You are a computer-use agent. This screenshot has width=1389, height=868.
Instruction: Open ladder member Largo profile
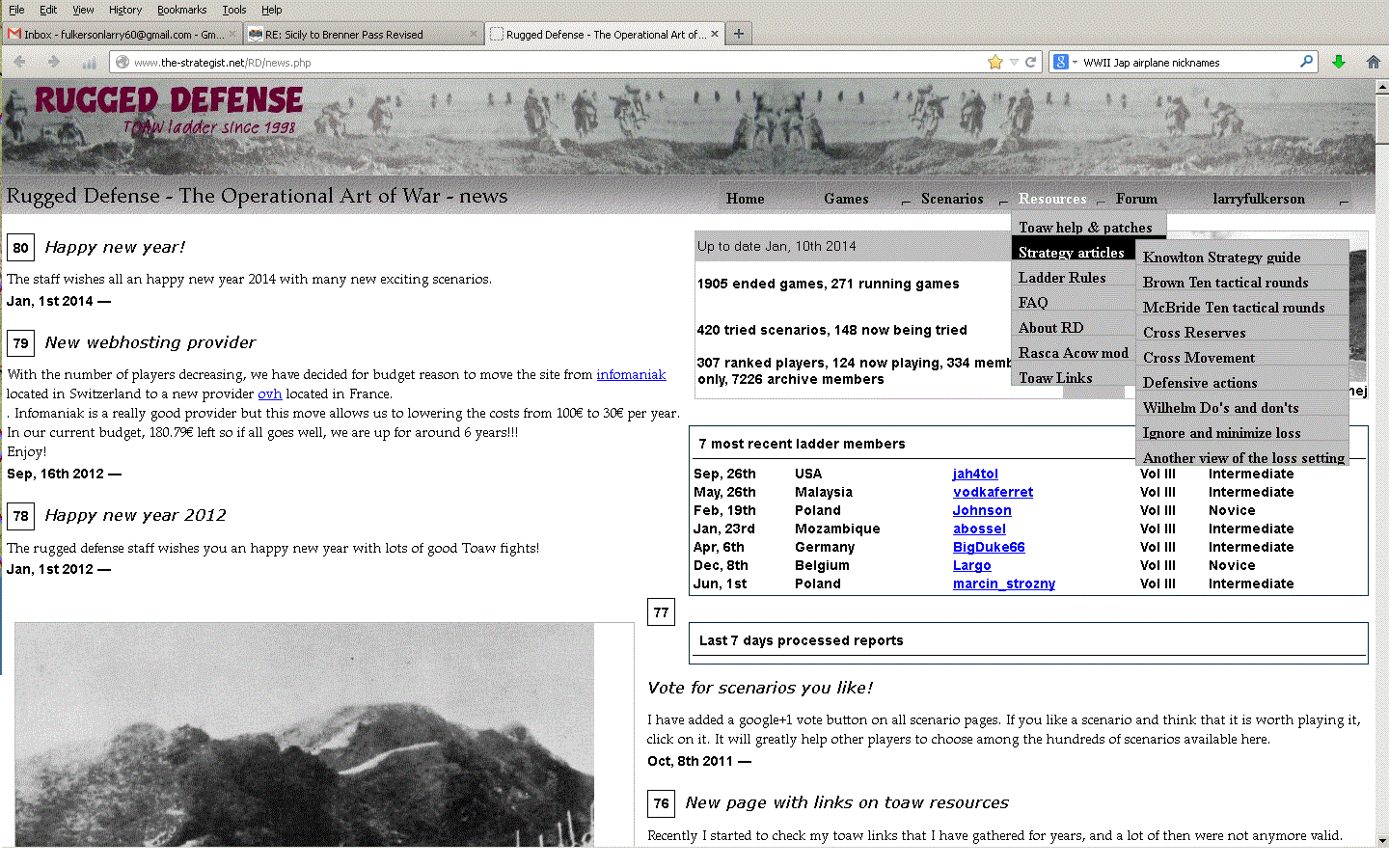972,565
